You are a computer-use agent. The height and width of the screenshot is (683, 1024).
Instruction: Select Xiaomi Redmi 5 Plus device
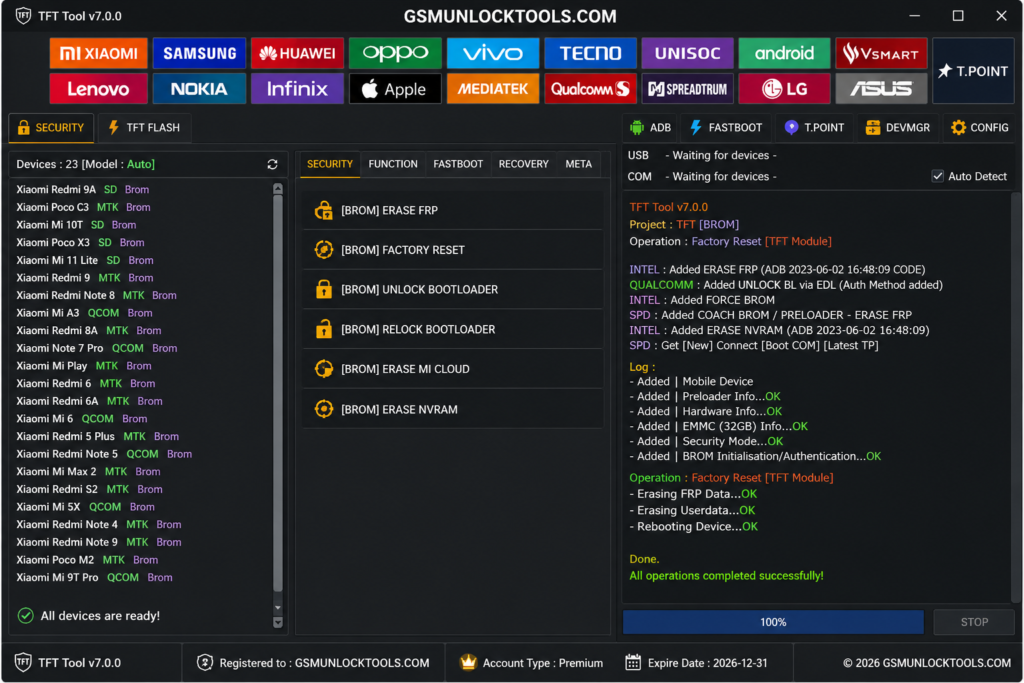[98, 436]
